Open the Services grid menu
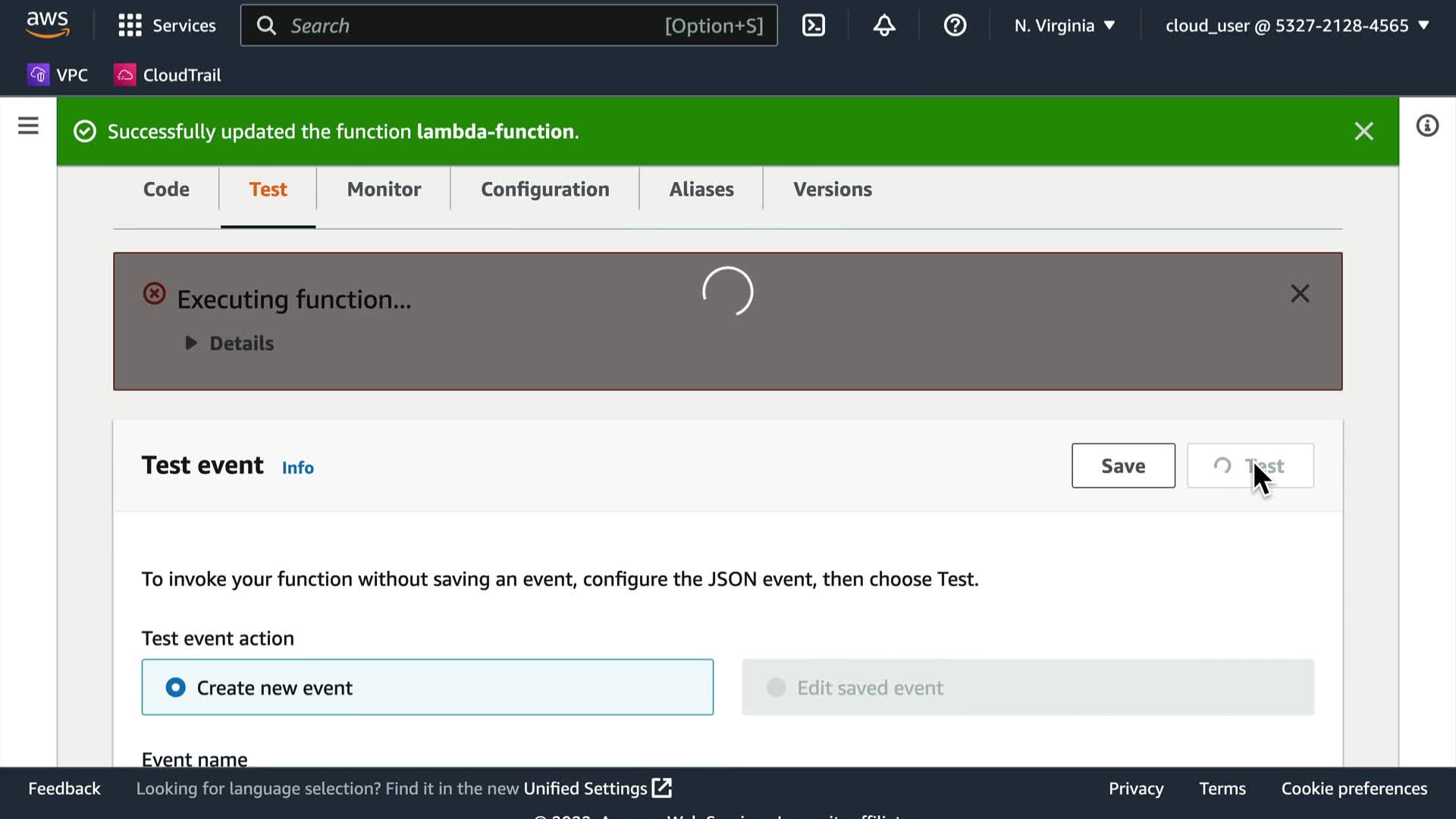Screen dimensions: 1456x819 coord(167,26)
